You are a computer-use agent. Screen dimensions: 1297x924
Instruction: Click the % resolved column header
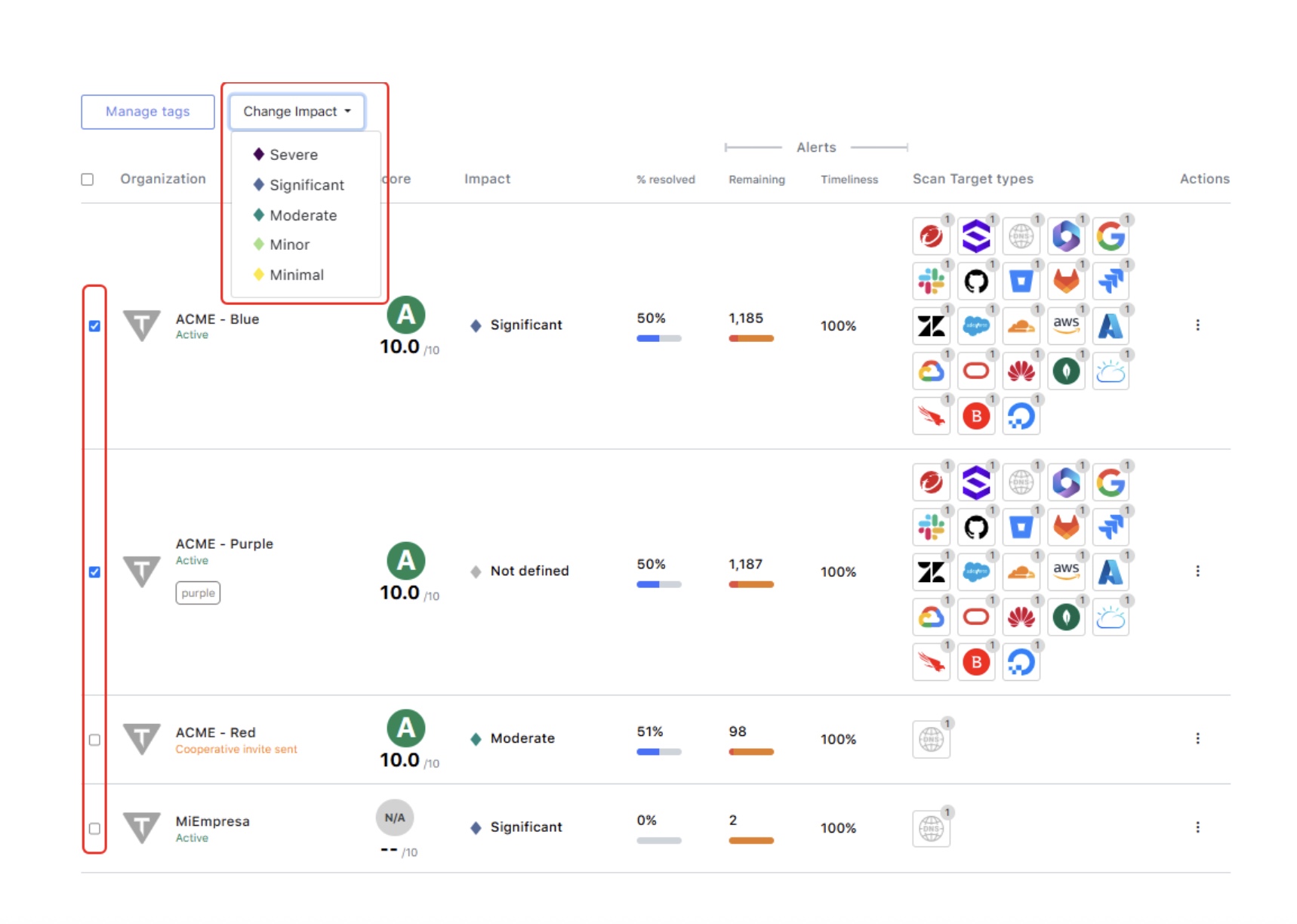click(x=666, y=180)
